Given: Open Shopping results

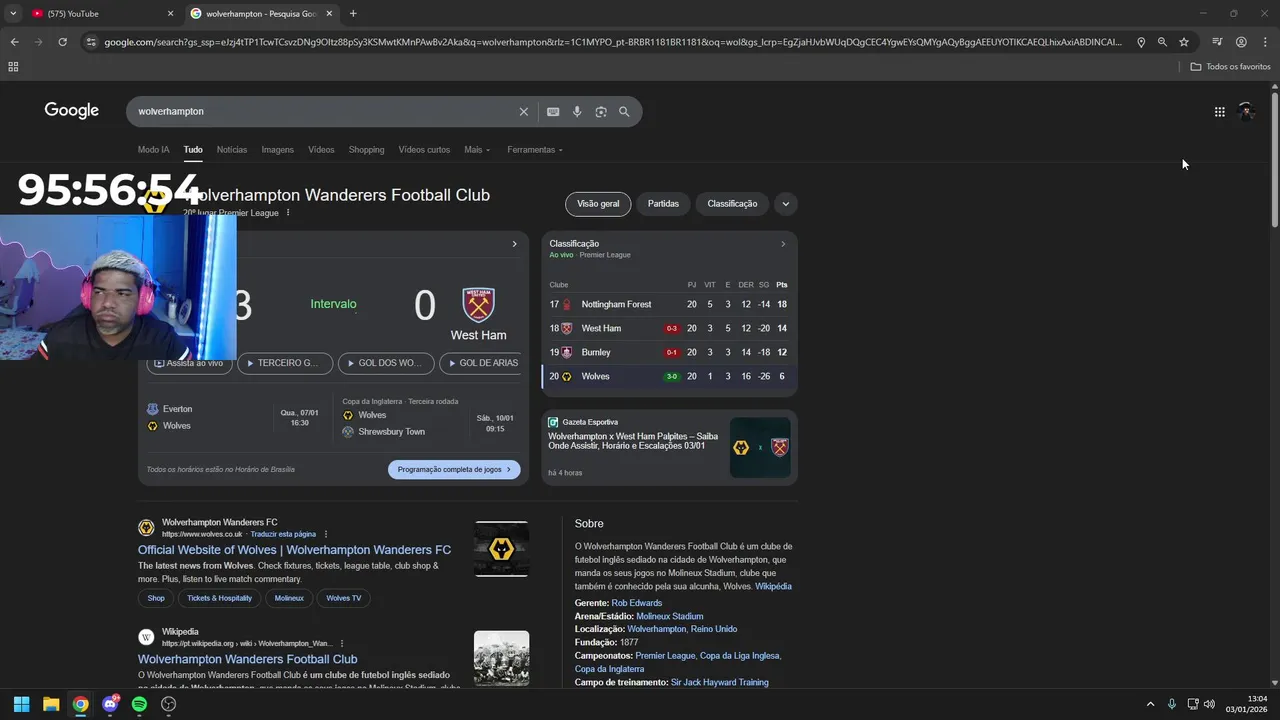Looking at the screenshot, I should click(366, 150).
